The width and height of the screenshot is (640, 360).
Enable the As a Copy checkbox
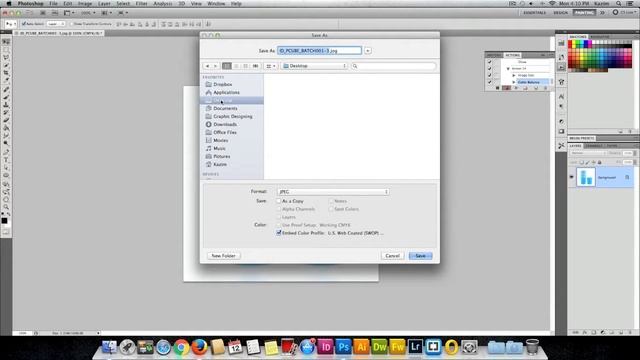pos(279,201)
